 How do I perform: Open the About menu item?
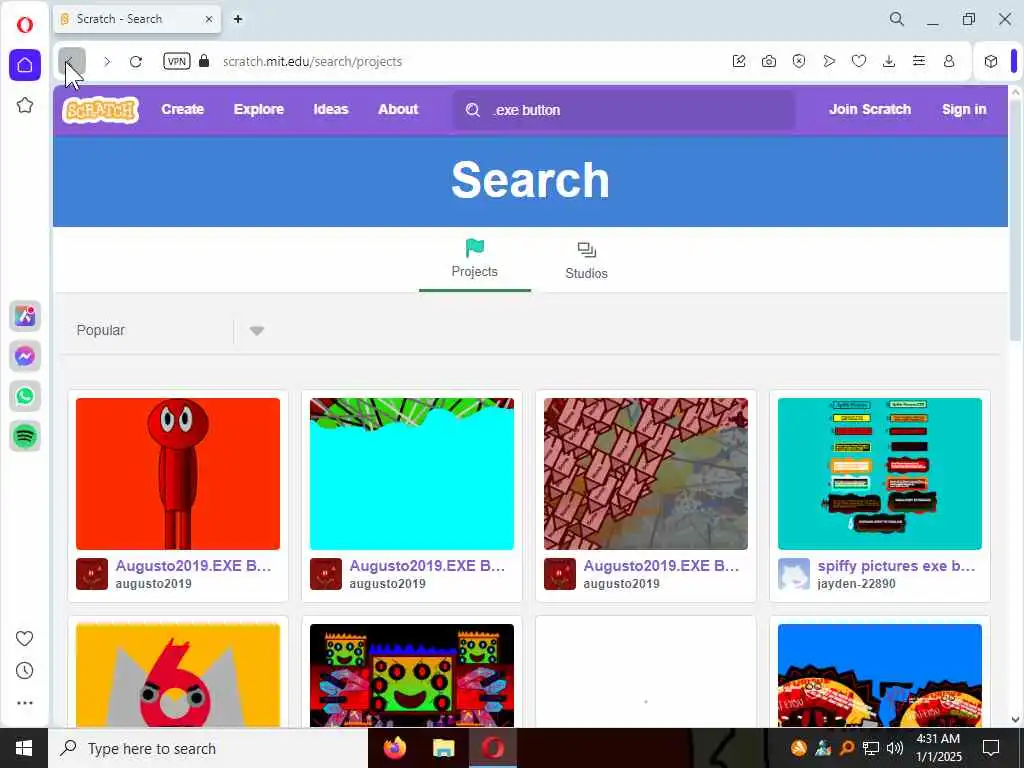point(398,110)
